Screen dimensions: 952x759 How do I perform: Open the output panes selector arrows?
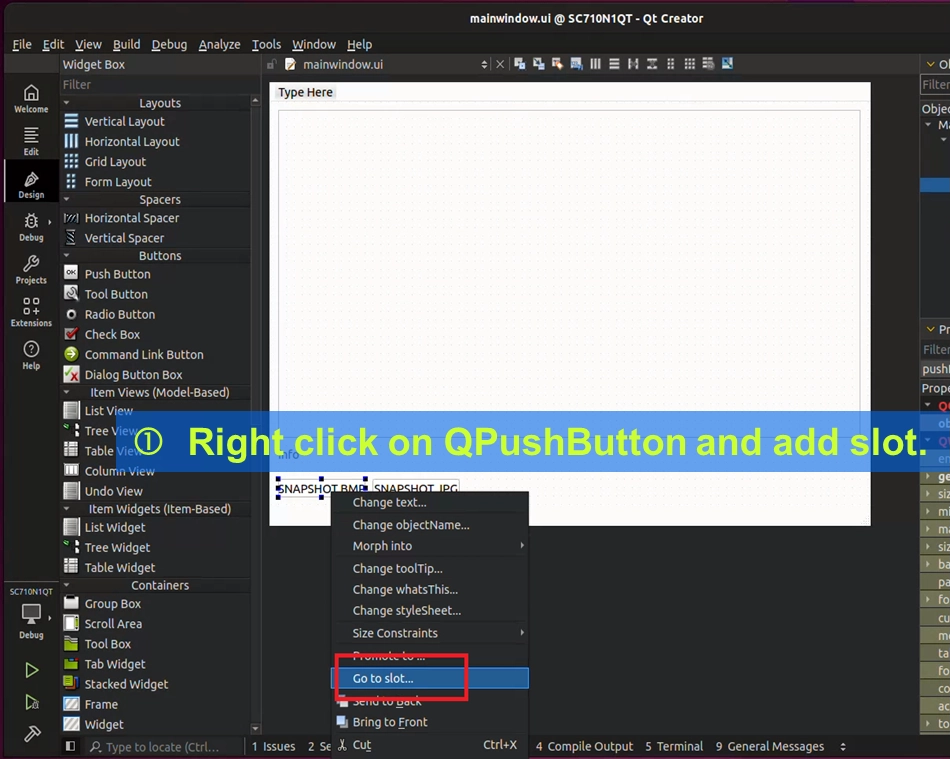[843, 746]
